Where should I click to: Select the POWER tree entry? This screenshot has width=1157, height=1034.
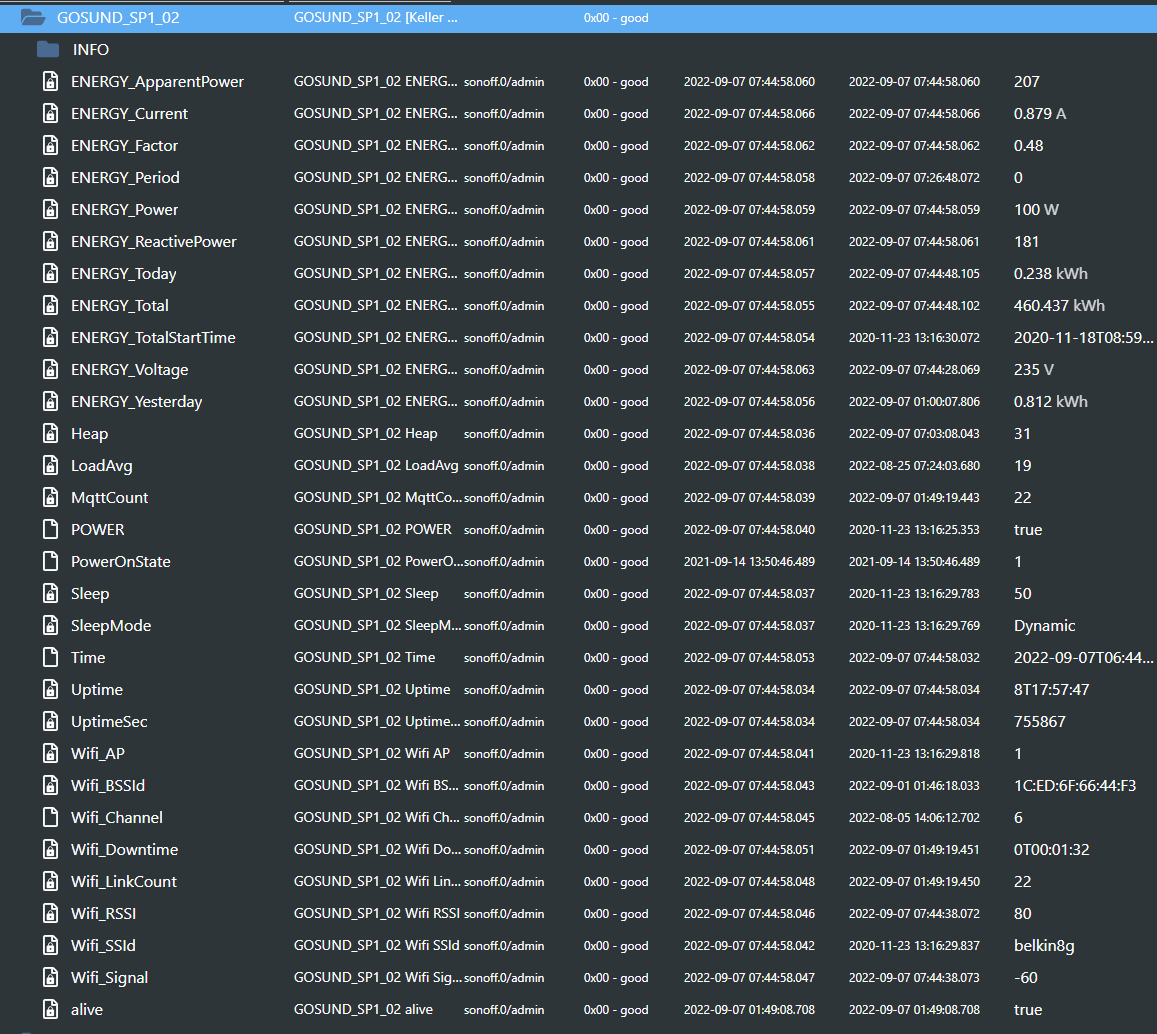pos(97,529)
